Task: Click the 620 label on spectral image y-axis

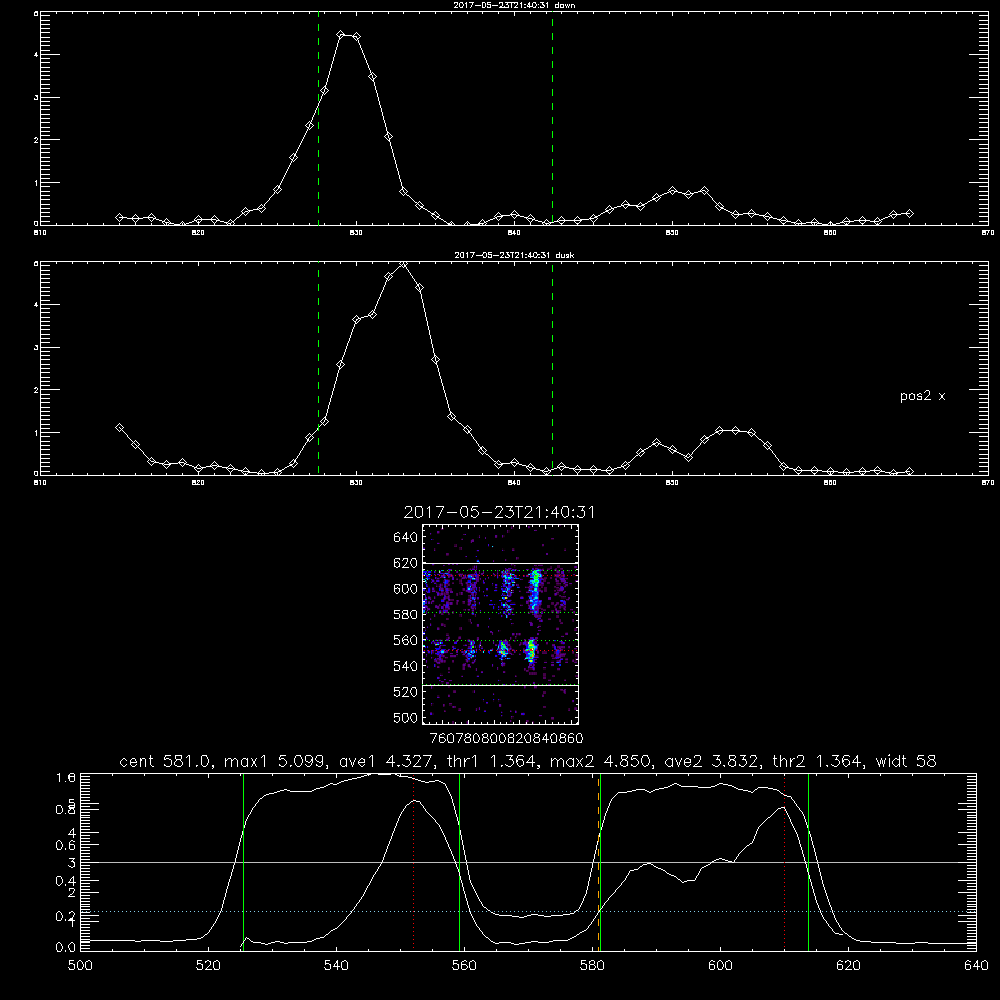Action: point(405,563)
